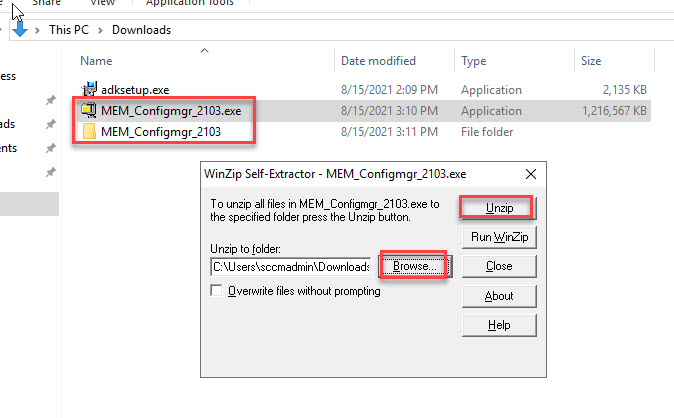
Task: Click the Help button in WinZip dialog
Action: tap(498, 325)
